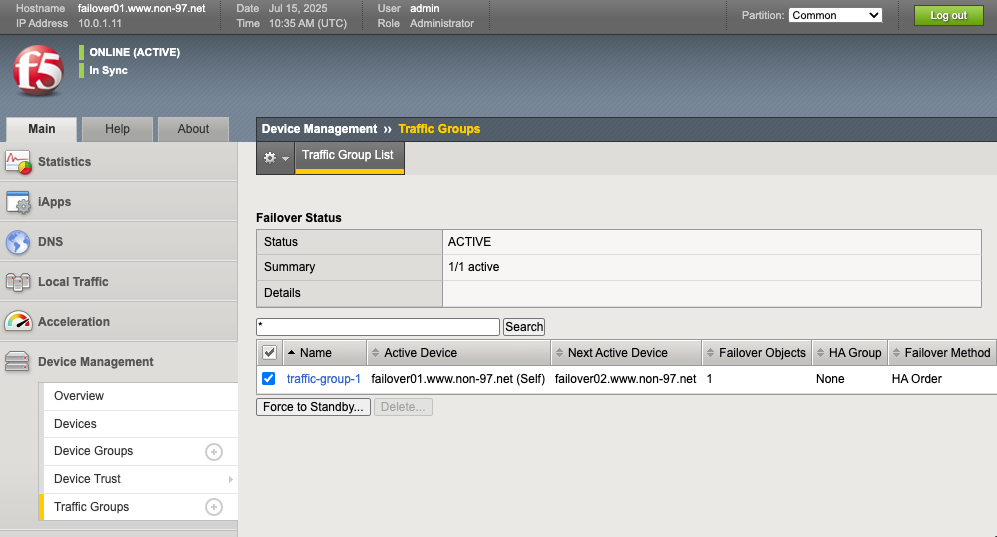Toggle the select-all checkbox in table header

[270, 353]
